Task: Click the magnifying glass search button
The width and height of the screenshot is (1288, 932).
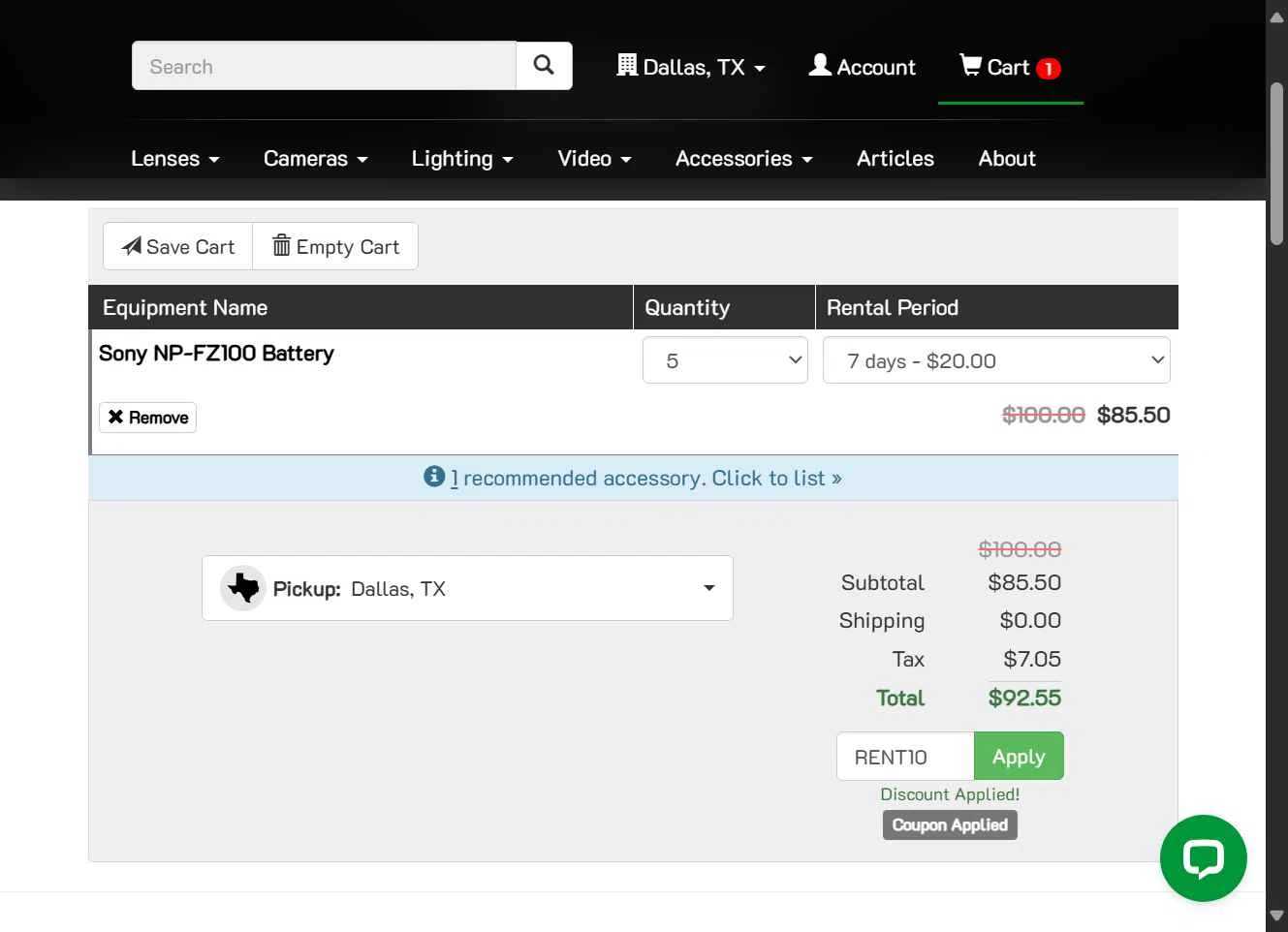Action: tap(544, 66)
